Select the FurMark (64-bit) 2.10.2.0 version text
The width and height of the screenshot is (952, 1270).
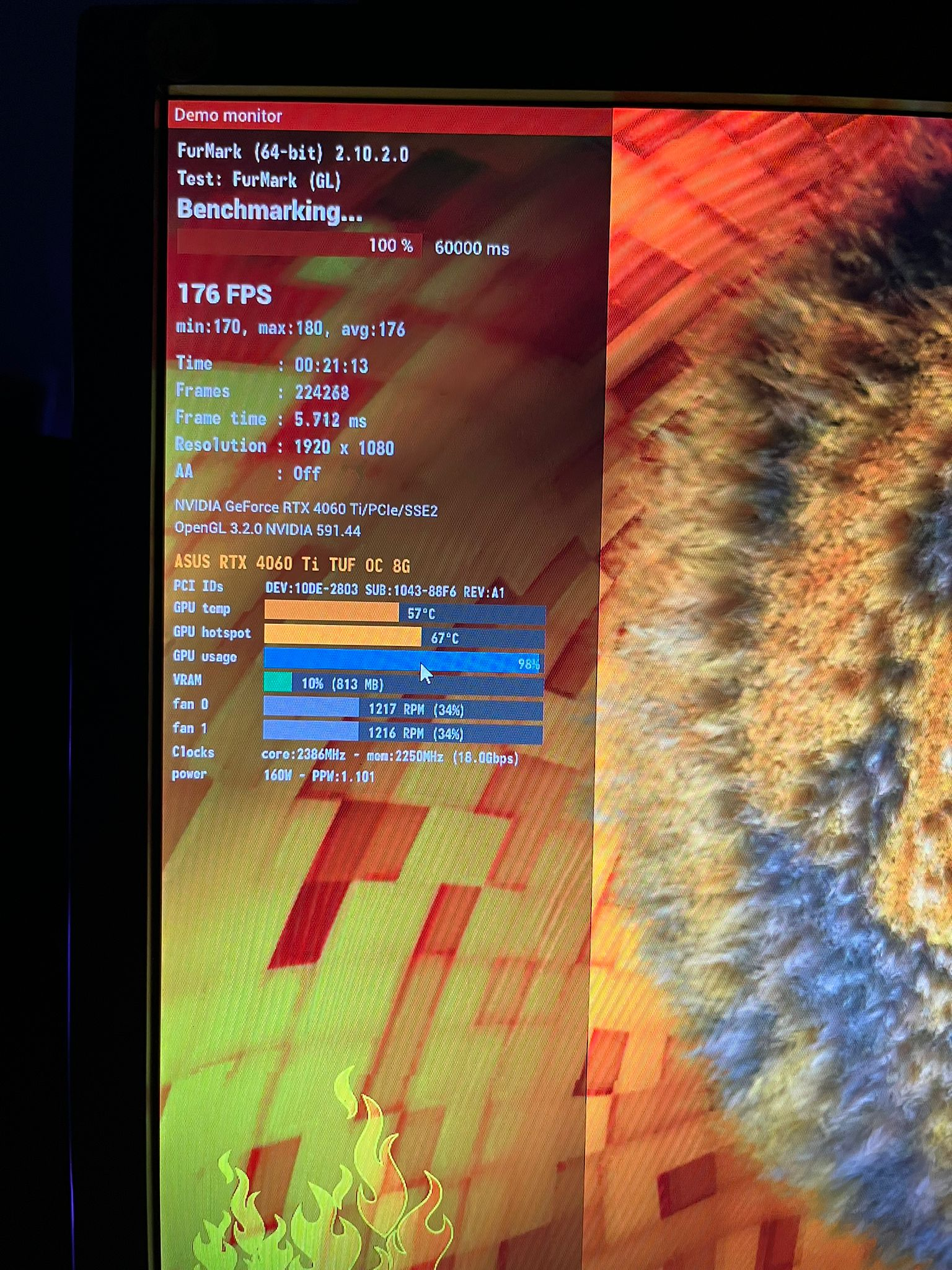click(x=293, y=153)
